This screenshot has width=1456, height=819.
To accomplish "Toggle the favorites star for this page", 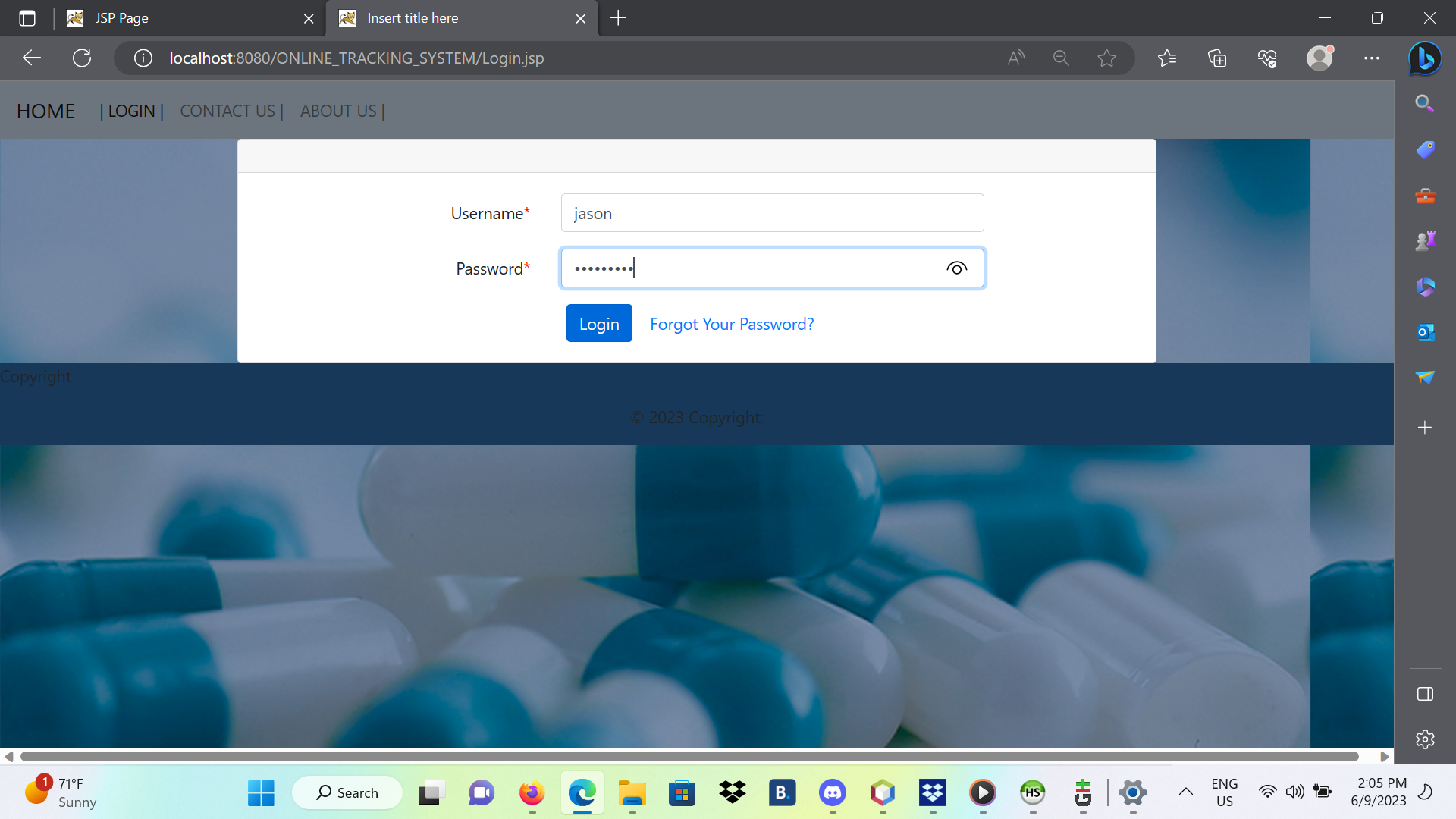I will (1107, 58).
